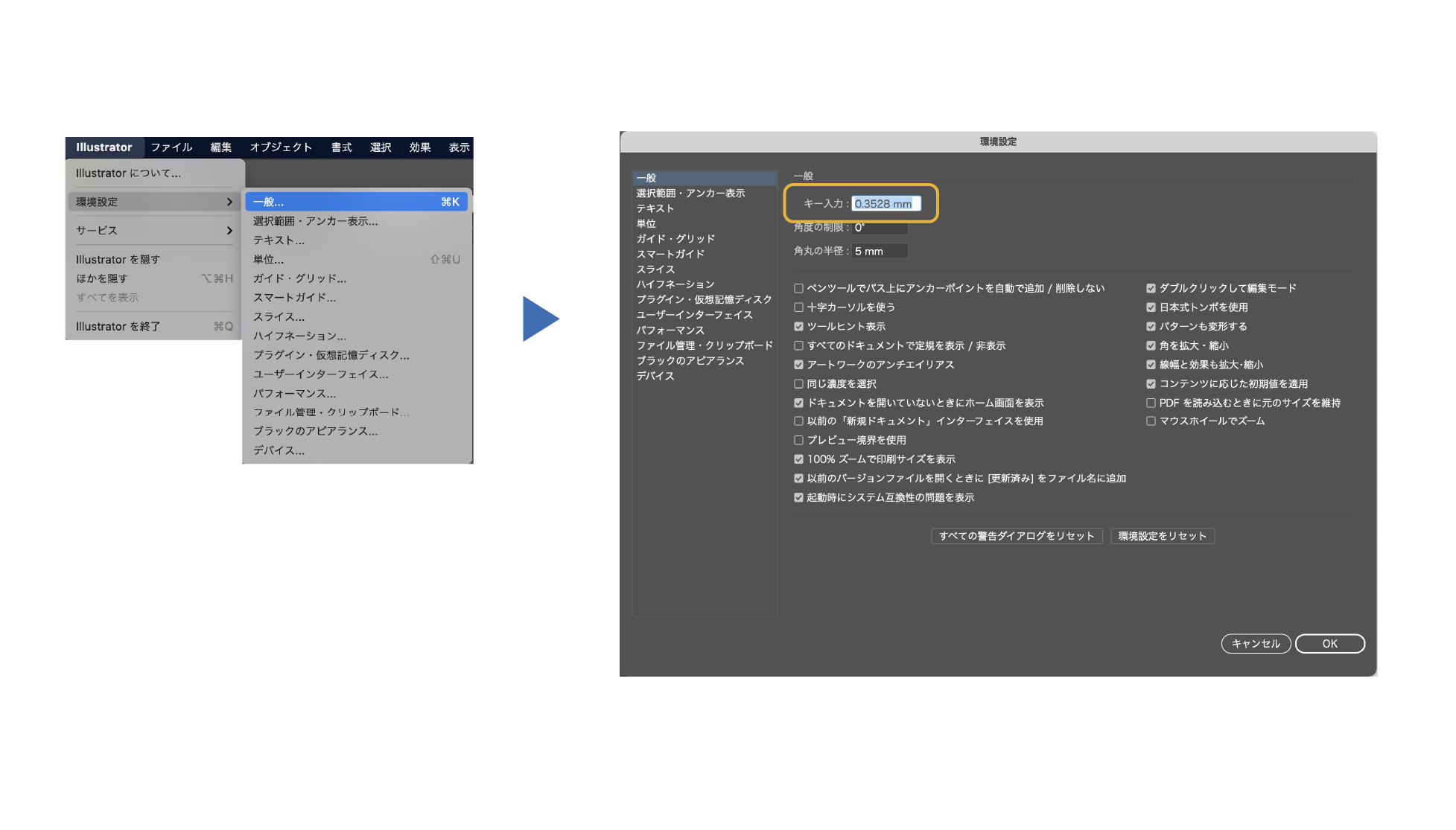1456x830 pixels.
Task: Click the キャンセル button
Action: click(x=1256, y=644)
